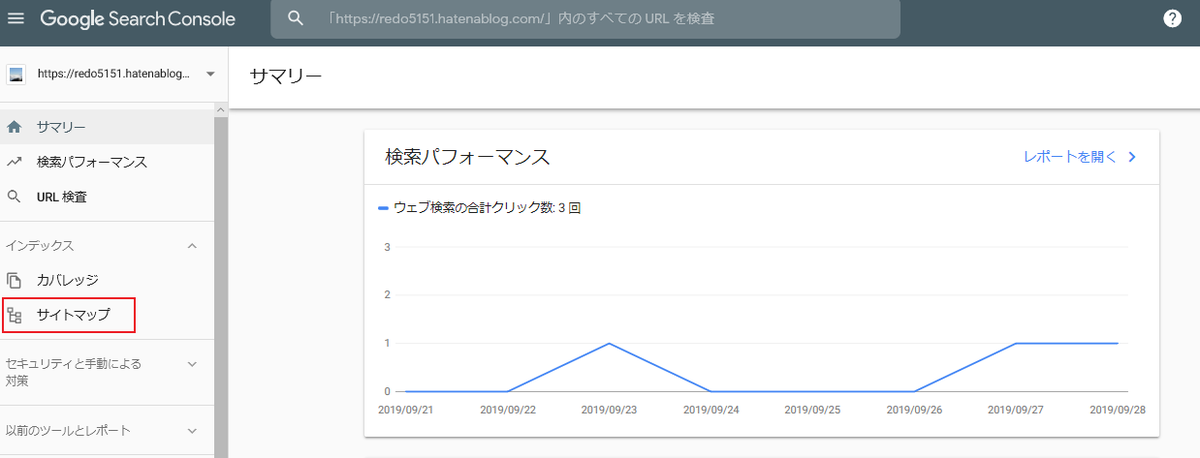Click the レポートを開く link
1200x458 pixels.
tap(1070, 157)
